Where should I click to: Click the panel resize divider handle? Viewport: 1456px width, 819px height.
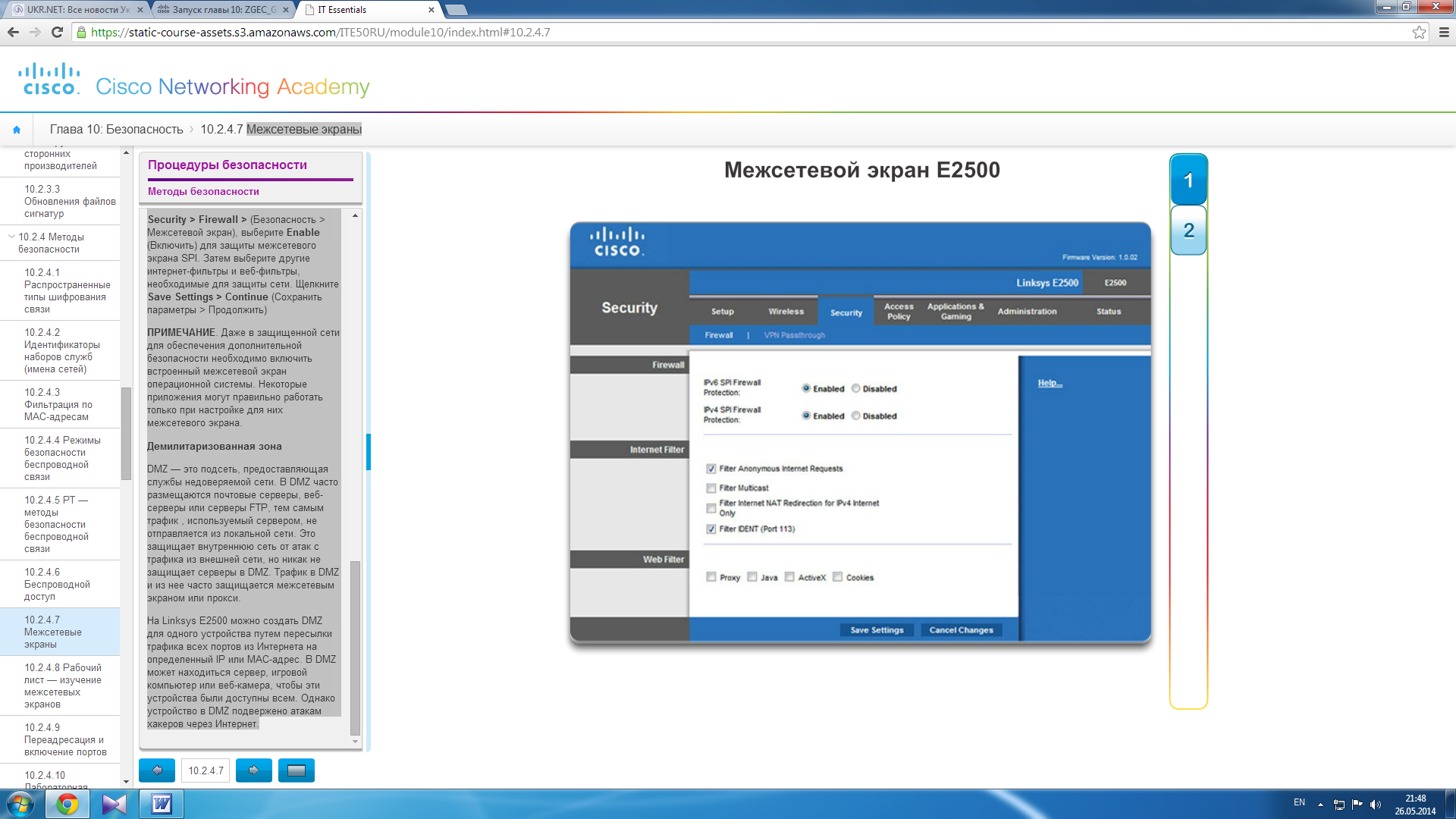click(369, 452)
